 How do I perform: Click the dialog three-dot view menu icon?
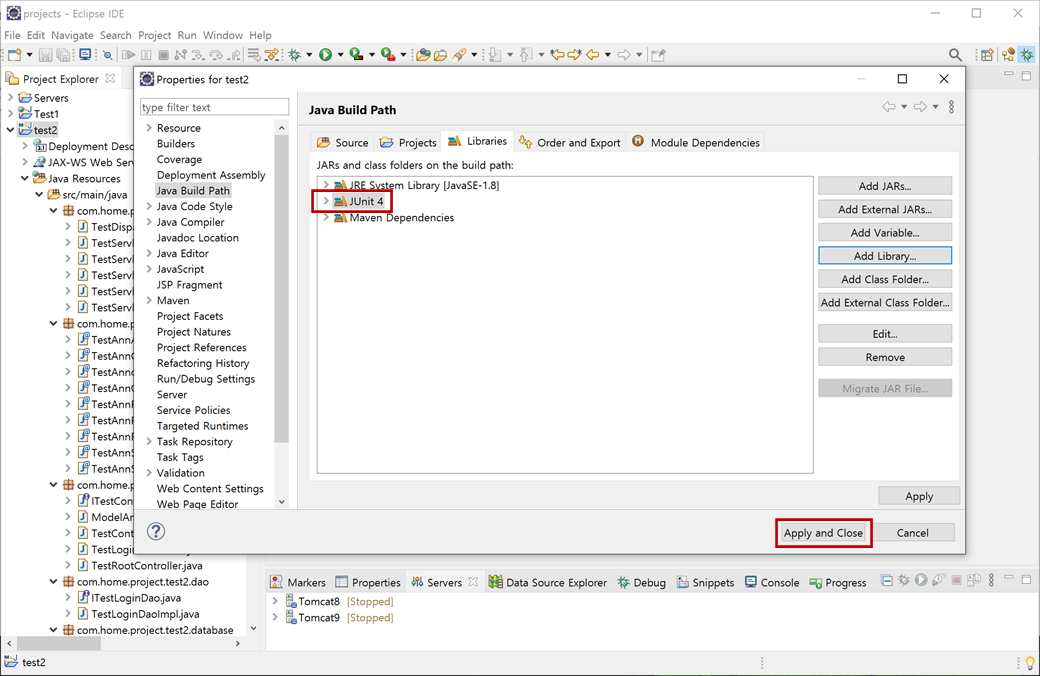pos(951,107)
